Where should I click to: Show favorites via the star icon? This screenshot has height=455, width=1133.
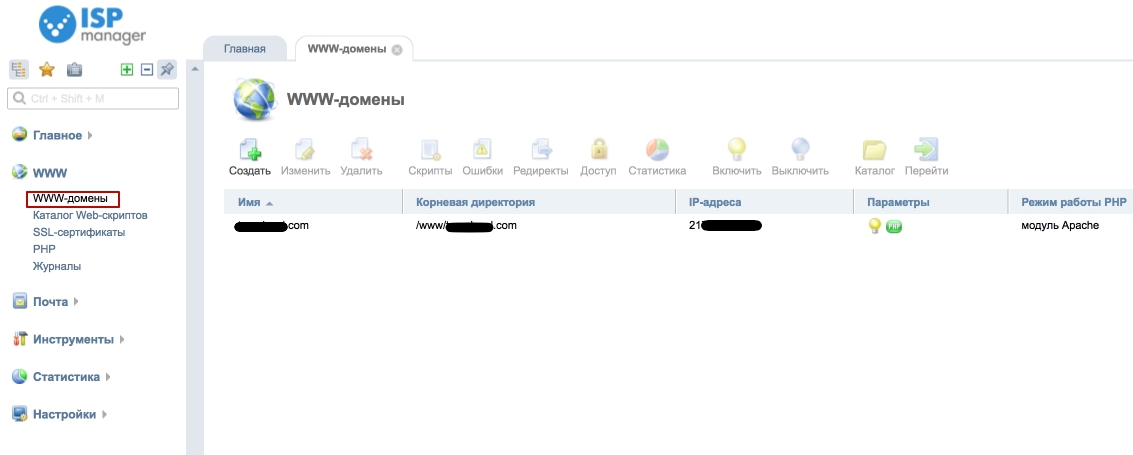tap(46, 70)
